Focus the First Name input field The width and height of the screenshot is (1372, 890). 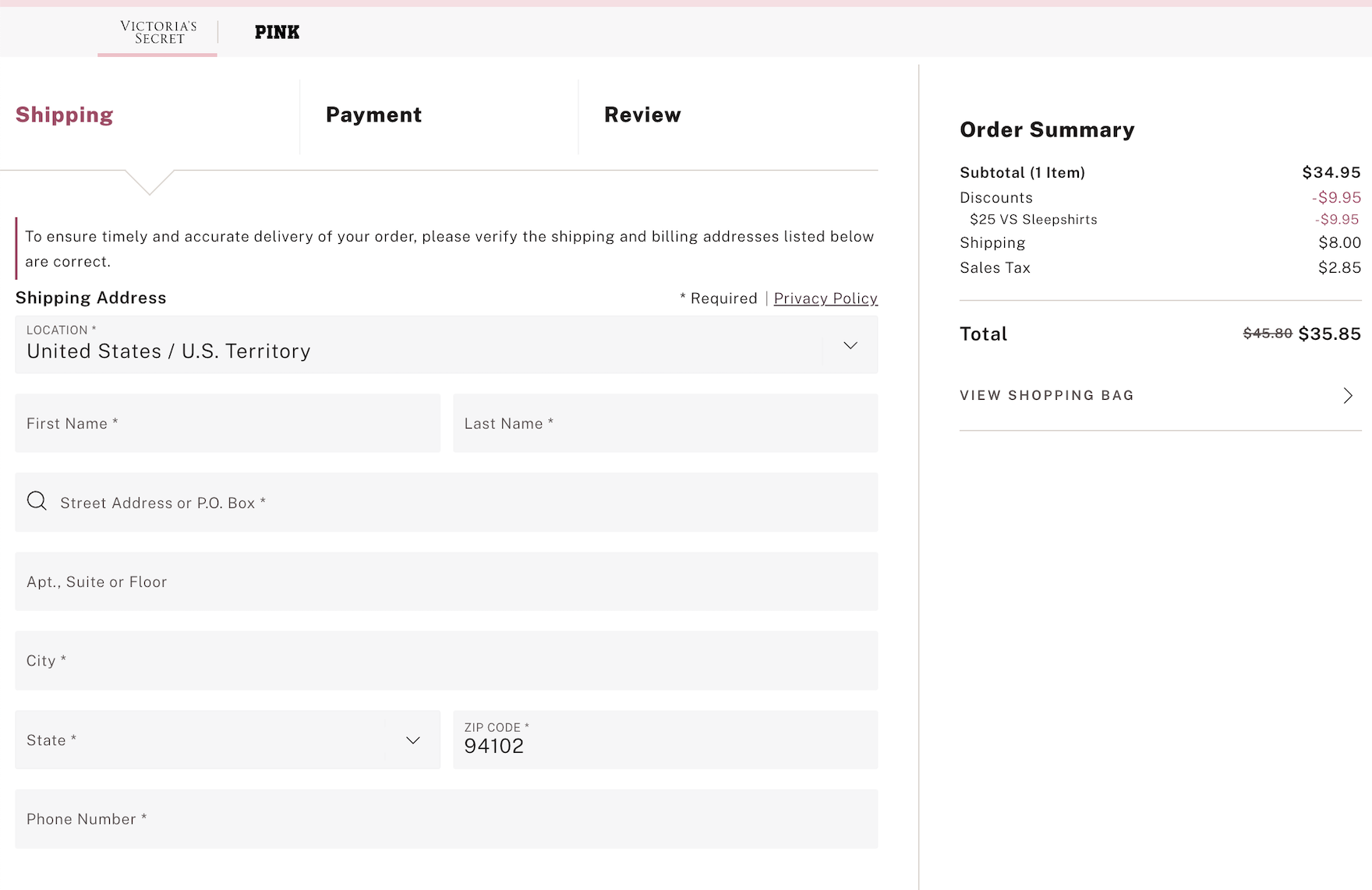pyautogui.click(x=227, y=423)
